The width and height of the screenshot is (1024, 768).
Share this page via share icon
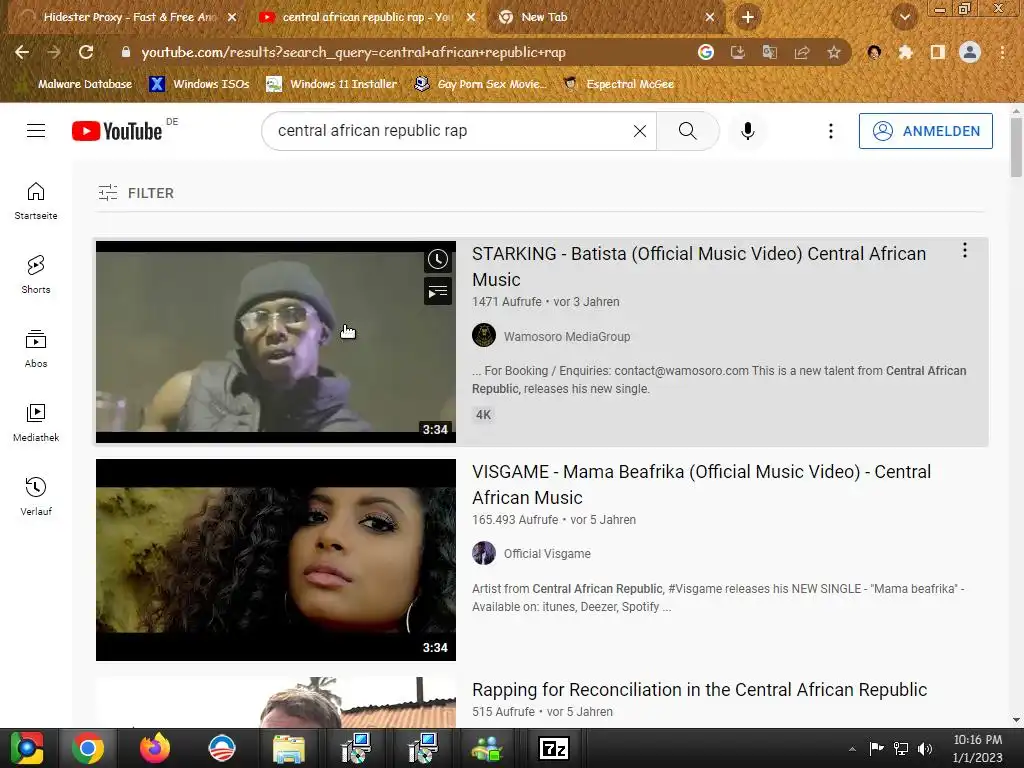[x=801, y=52]
